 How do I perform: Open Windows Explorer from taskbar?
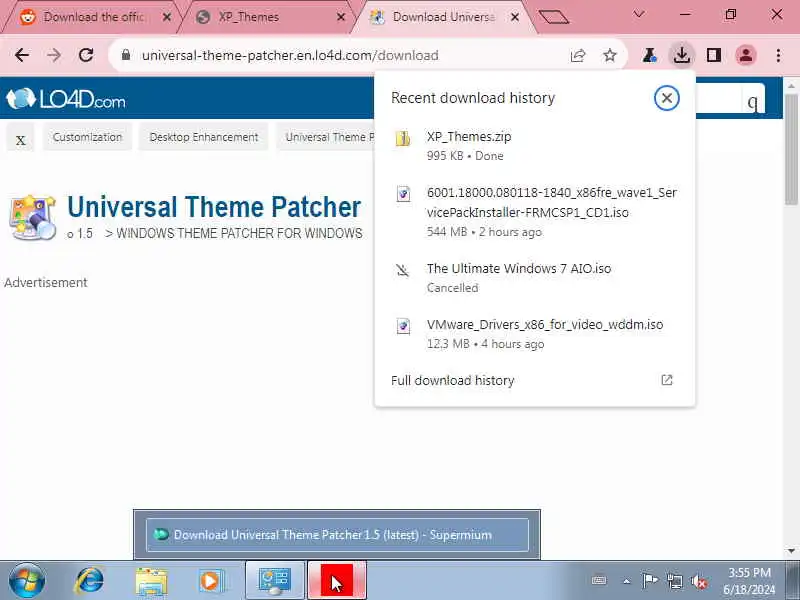(151, 582)
